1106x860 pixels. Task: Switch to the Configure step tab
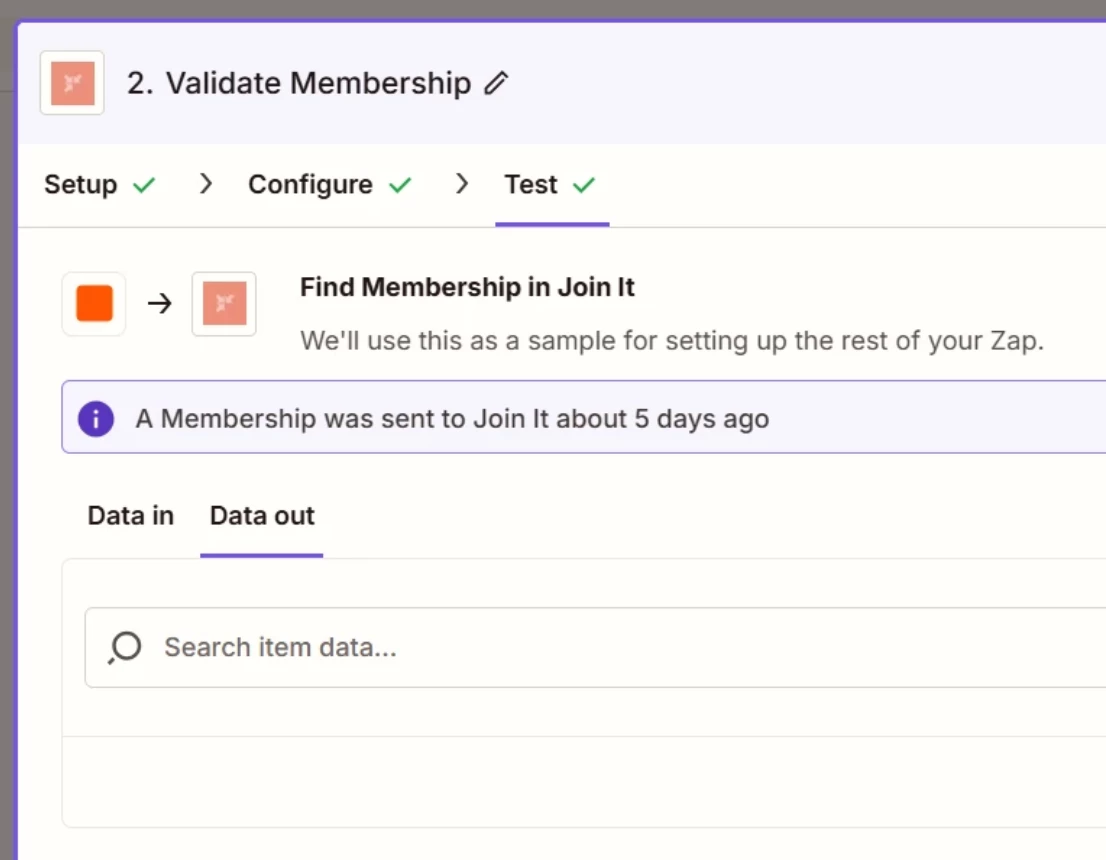pyautogui.click(x=310, y=185)
